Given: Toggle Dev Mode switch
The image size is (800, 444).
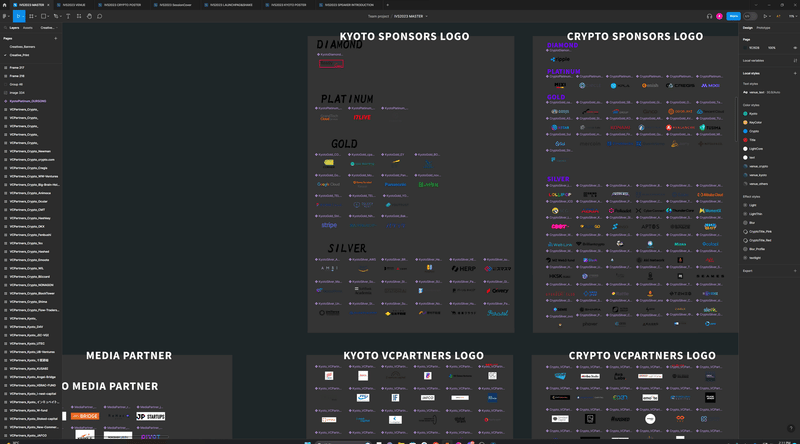Looking at the screenshot, I should (750, 16).
